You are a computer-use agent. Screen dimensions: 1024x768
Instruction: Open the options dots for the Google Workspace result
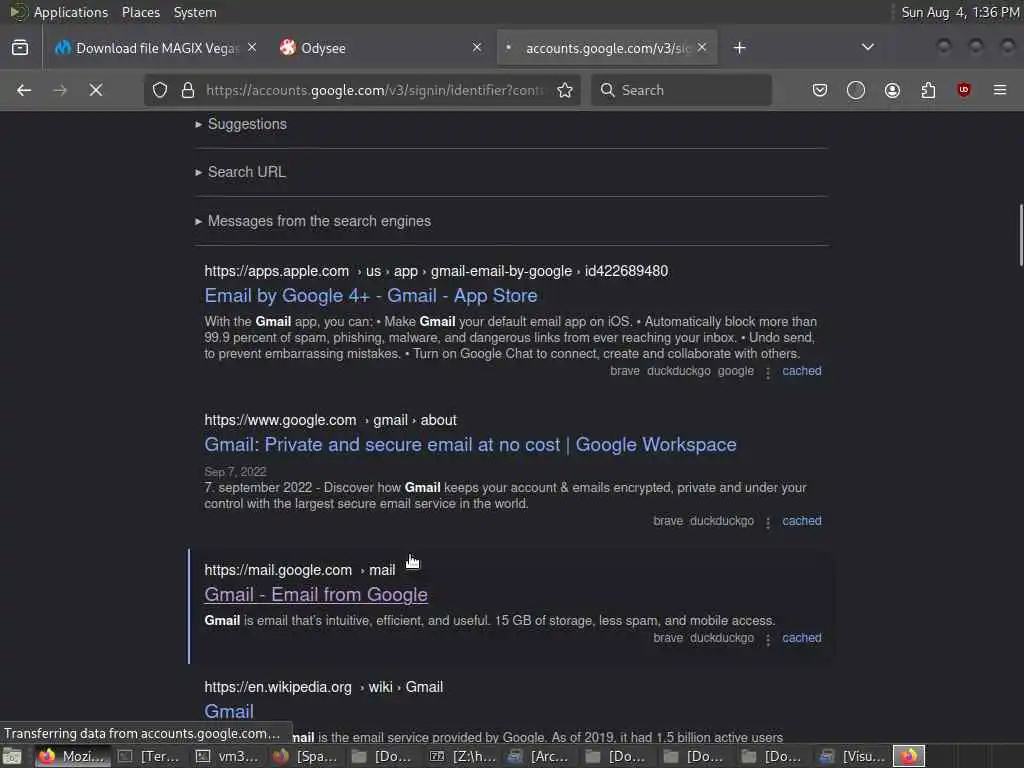768,522
